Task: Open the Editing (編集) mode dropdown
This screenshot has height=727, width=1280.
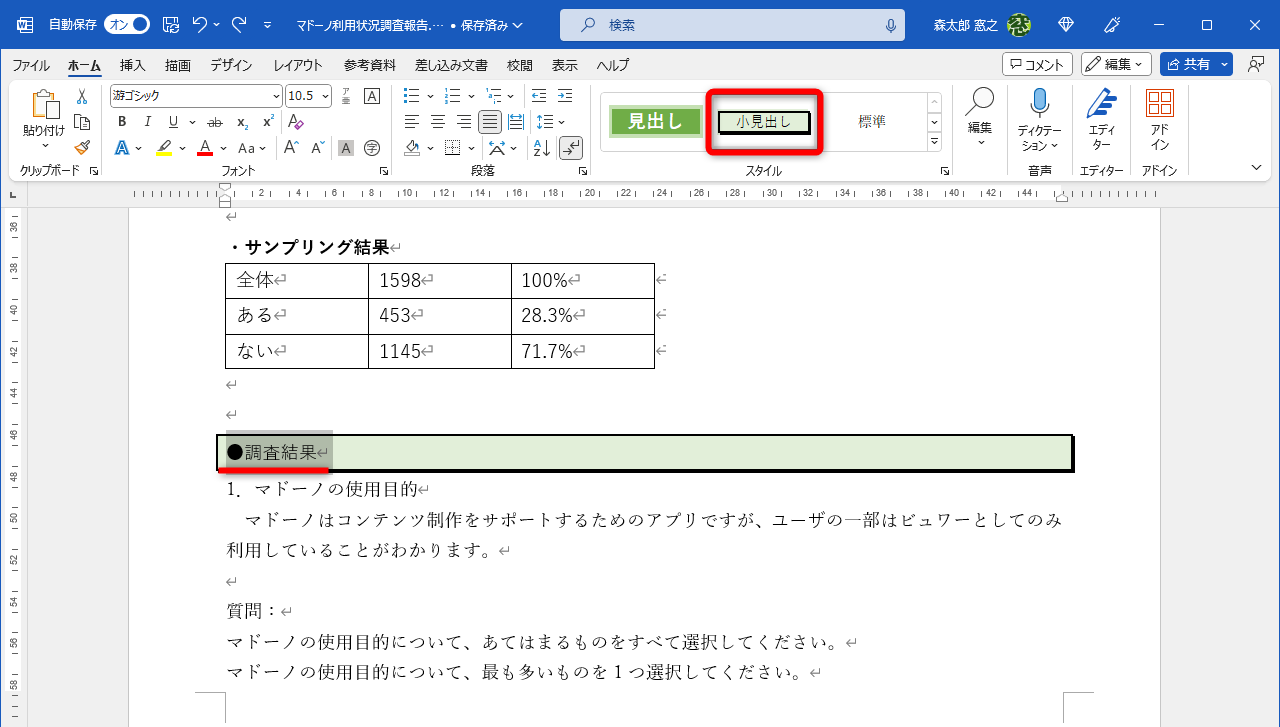Action: click(1118, 64)
